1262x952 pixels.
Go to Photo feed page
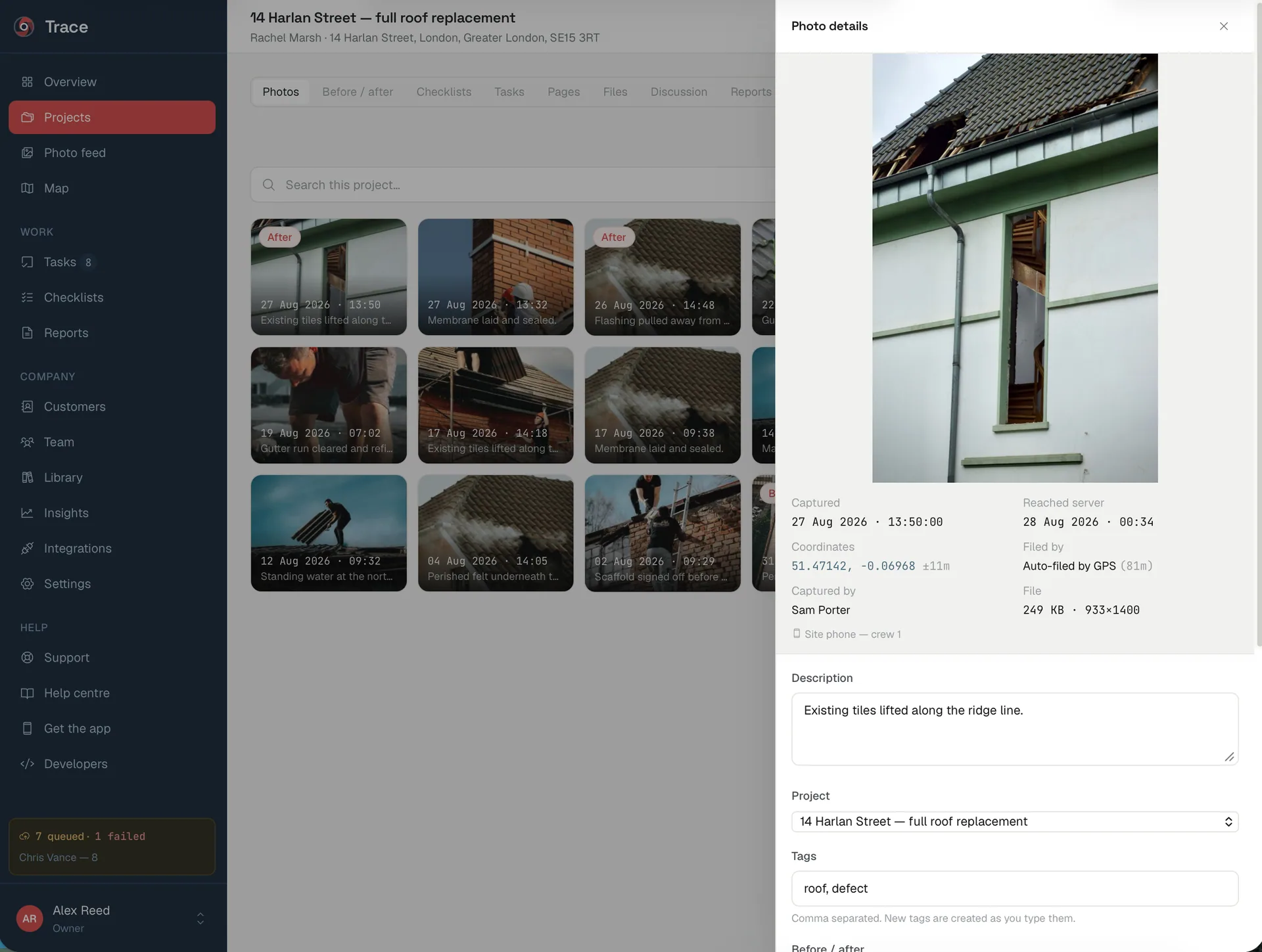click(x=112, y=153)
